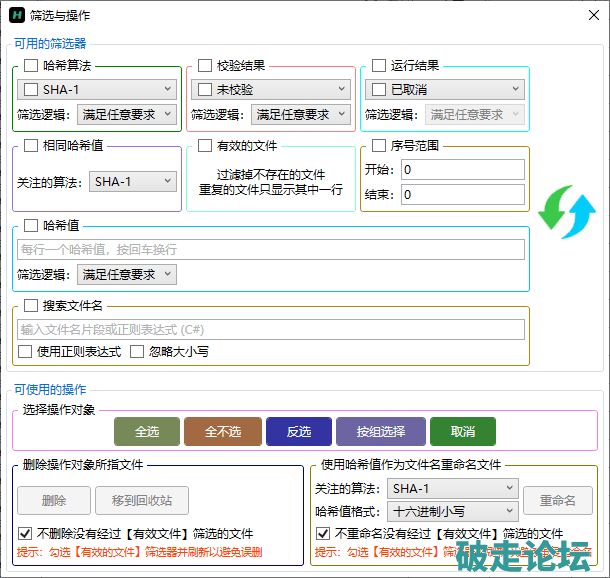Click the green 全选 button
Screen dimensions: 610x578
pyautogui.click(x=146, y=432)
